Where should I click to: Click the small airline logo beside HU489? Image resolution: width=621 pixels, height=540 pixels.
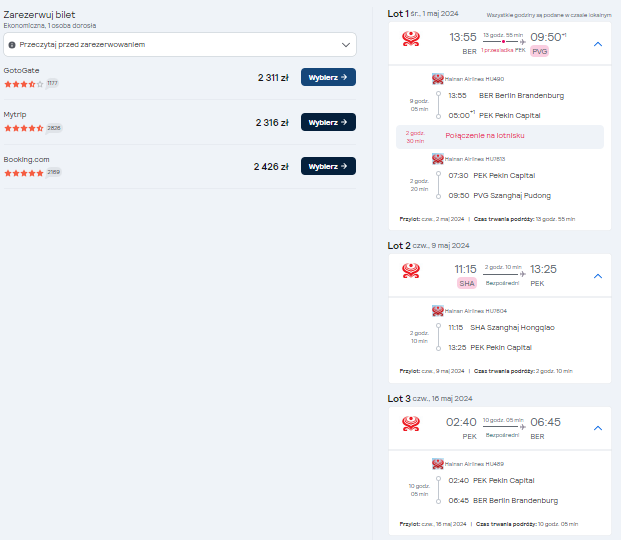[438, 464]
